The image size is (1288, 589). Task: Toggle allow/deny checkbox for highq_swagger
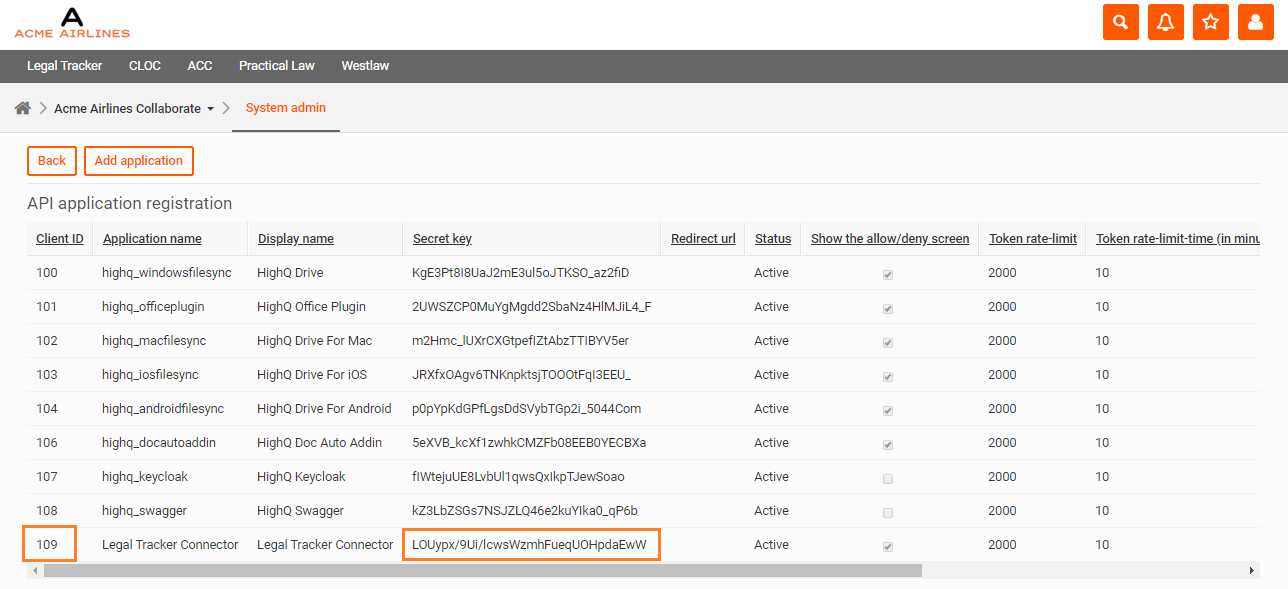click(888, 513)
